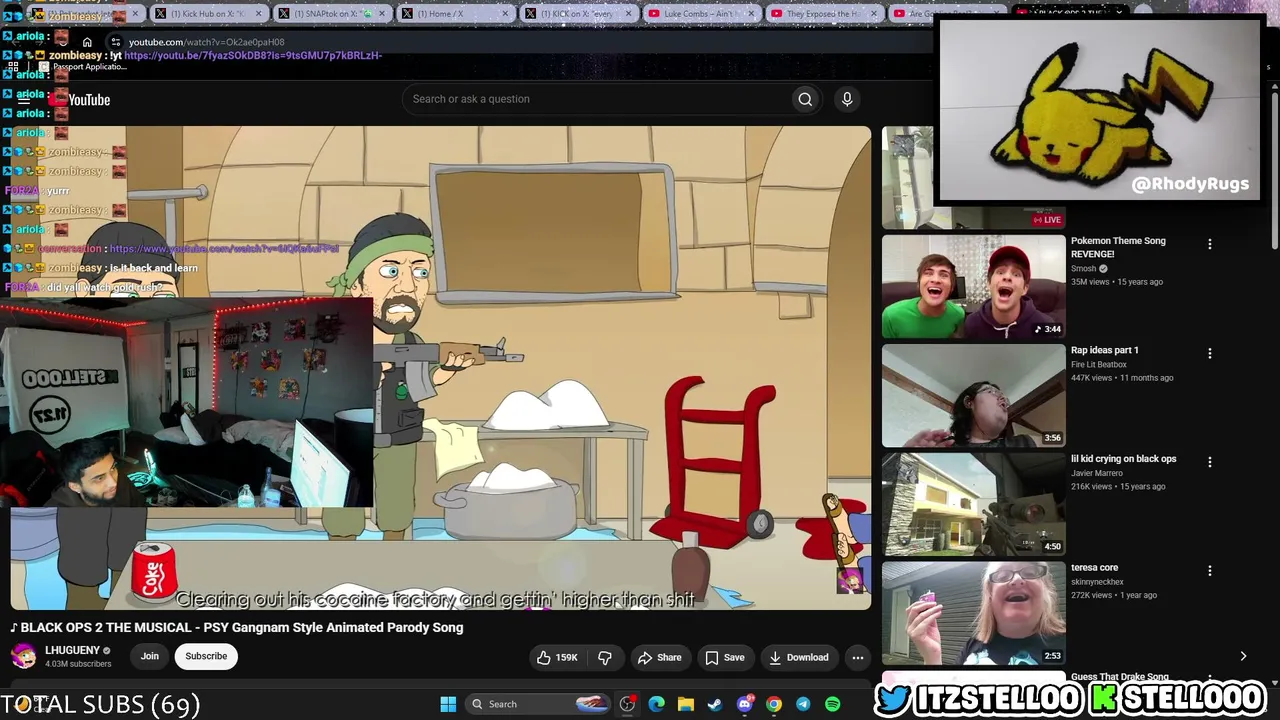This screenshot has width=1280, height=720.
Task: Subscribe to the LHUGUENY channel
Action: pyautogui.click(x=206, y=656)
